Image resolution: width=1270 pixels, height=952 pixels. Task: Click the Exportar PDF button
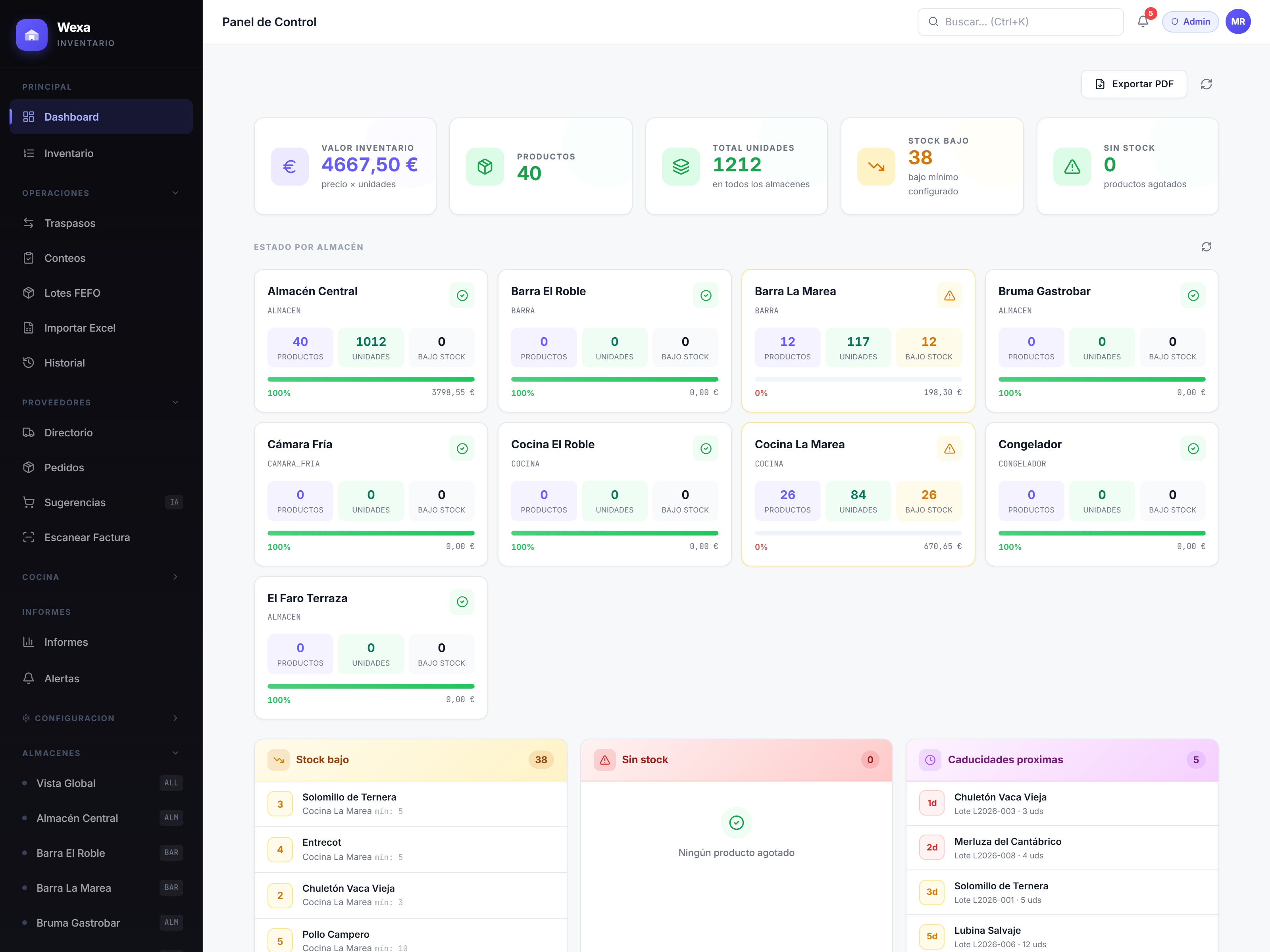[1134, 84]
